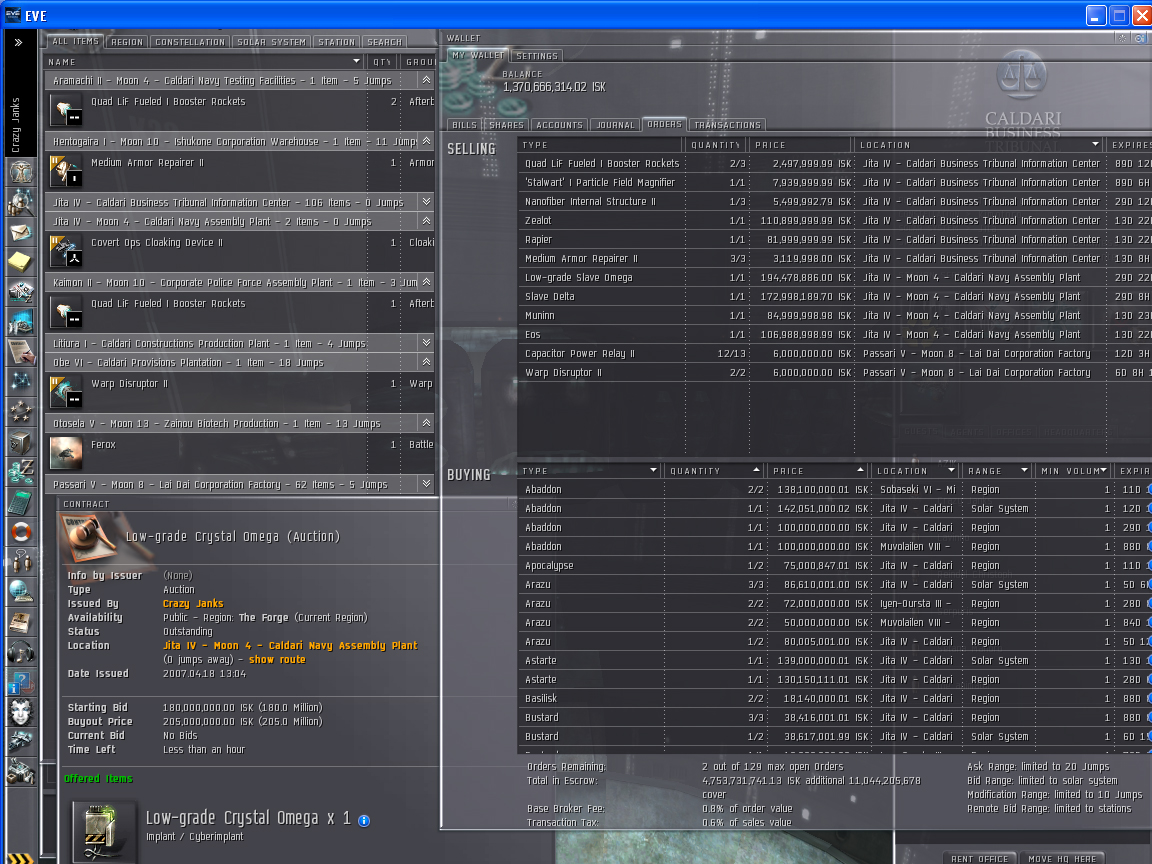The image size is (1152, 864).
Task: Open the Journal tab in wallet
Action: pyautogui.click(x=615, y=125)
